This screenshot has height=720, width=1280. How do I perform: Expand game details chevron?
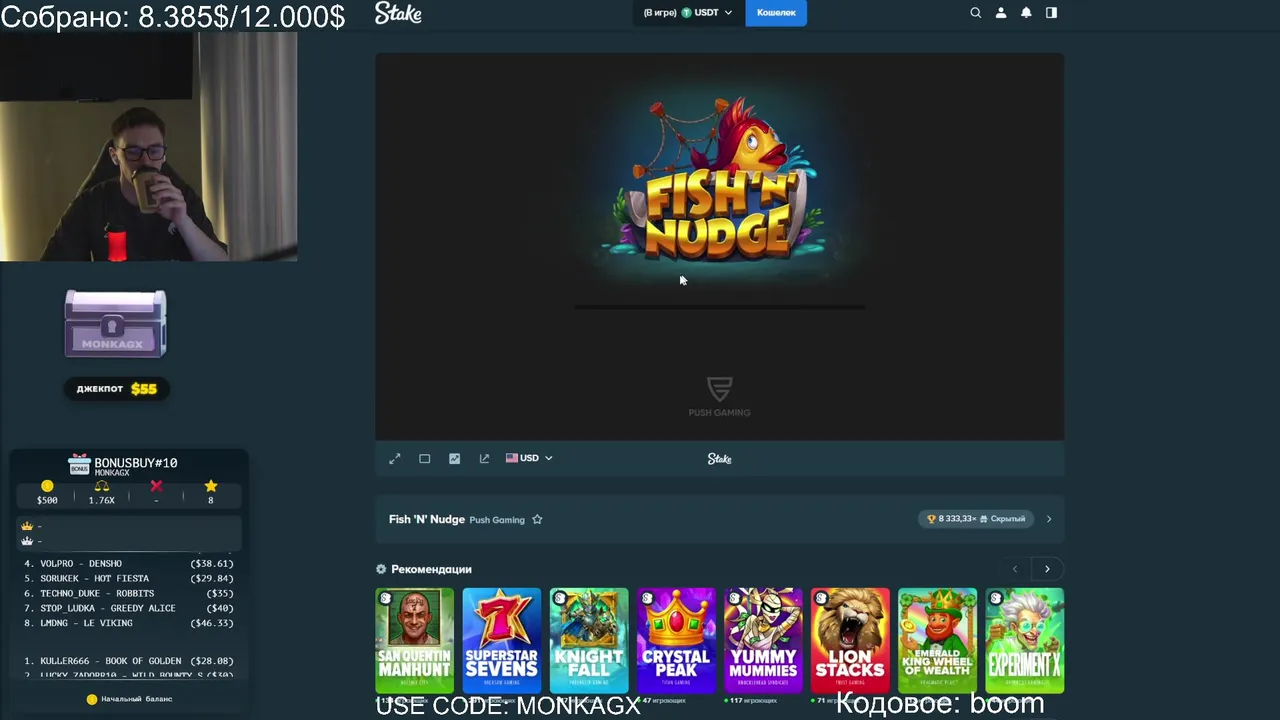coord(1049,519)
